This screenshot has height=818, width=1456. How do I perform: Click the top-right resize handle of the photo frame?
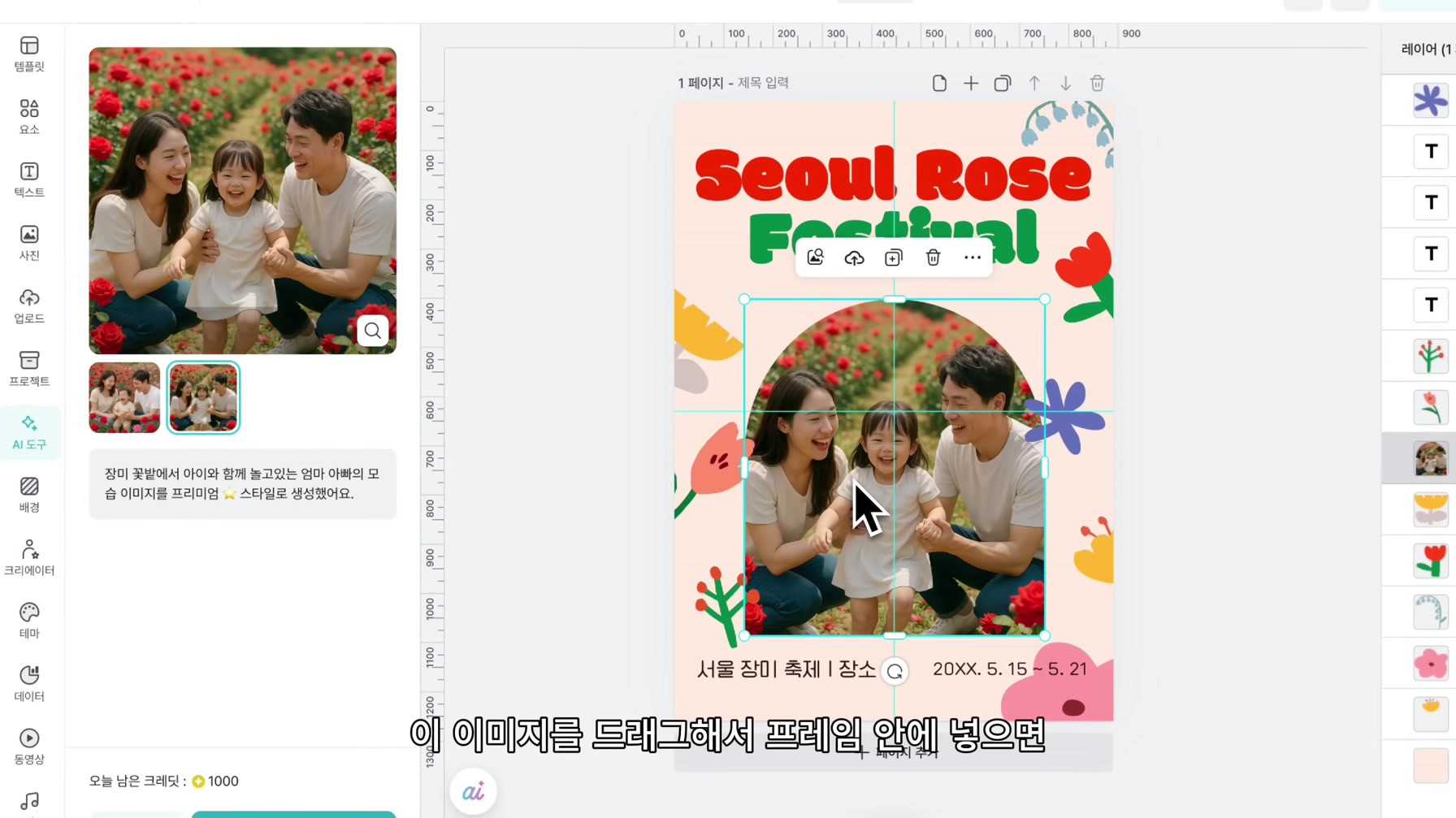pos(1045,300)
